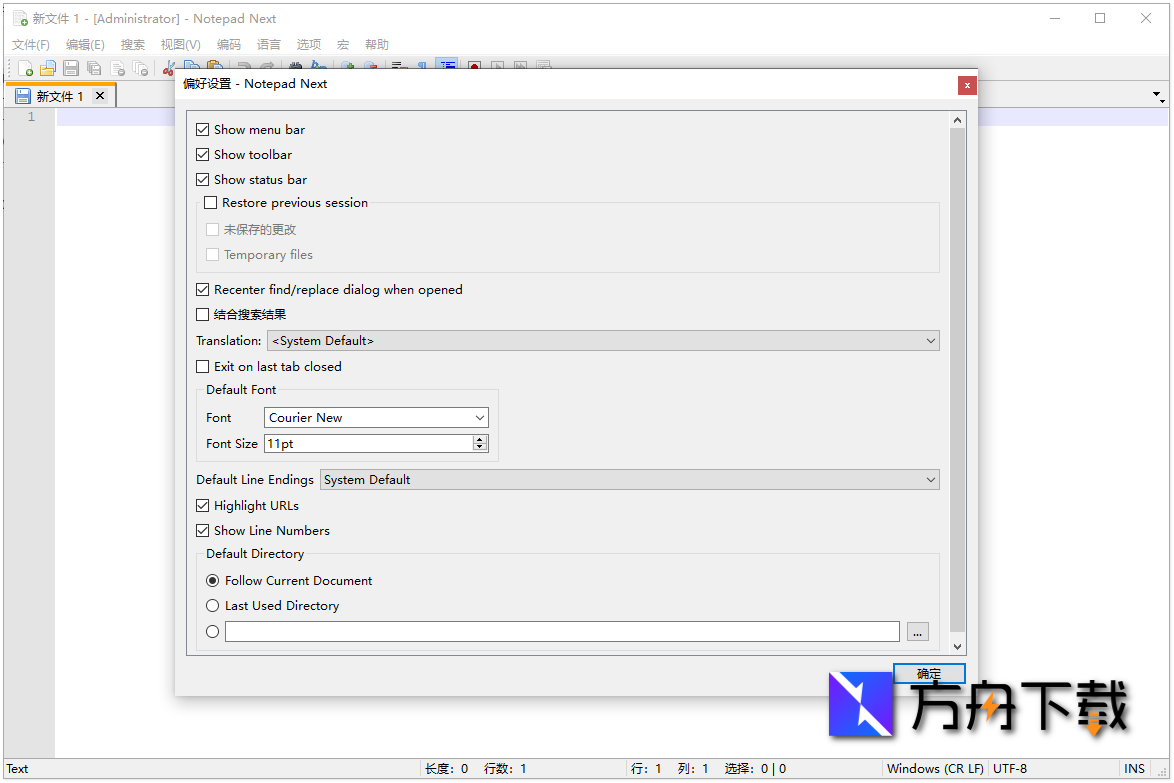This screenshot has width=1174, height=783.
Task: Open the 语言 menu
Action: (269, 45)
